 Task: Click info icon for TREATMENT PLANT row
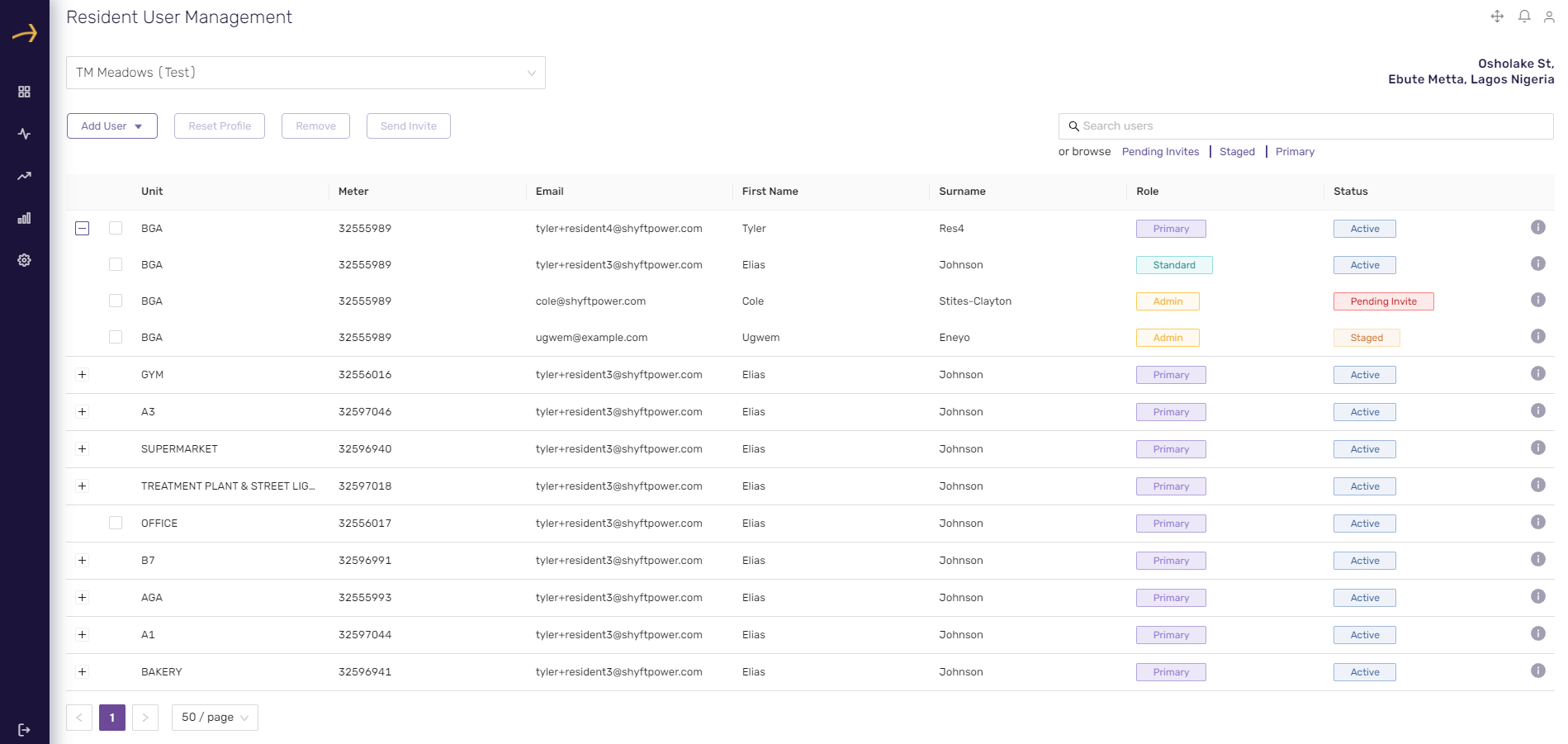(1538, 485)
